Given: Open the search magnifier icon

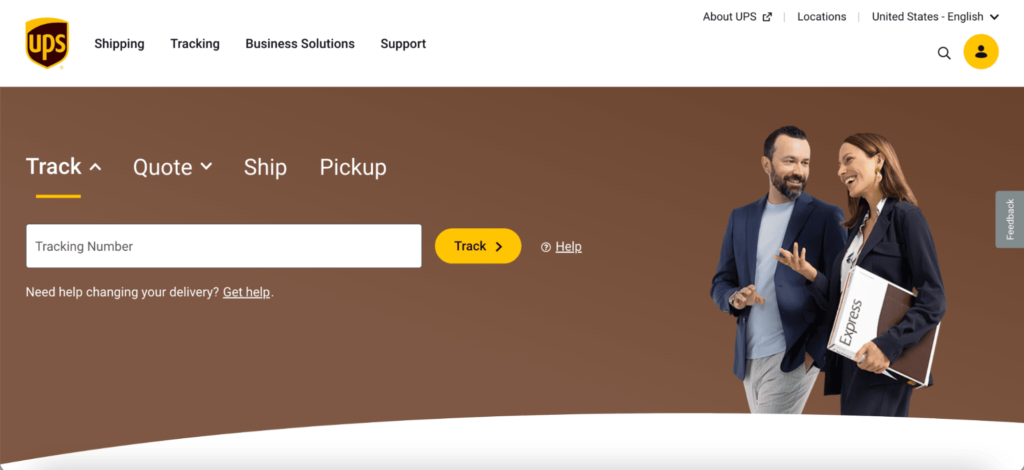Looking at the screenshot, I should 944,53.
